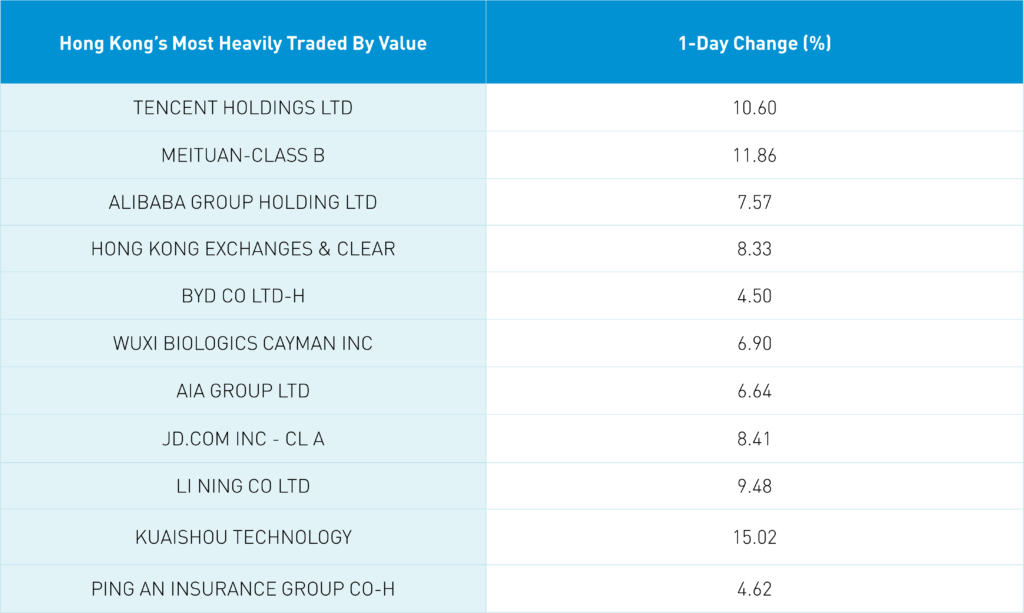1024x613 pixels.
Task: Click ALIBABA GROUP HOLDING LTD
Action: [243, 202]
